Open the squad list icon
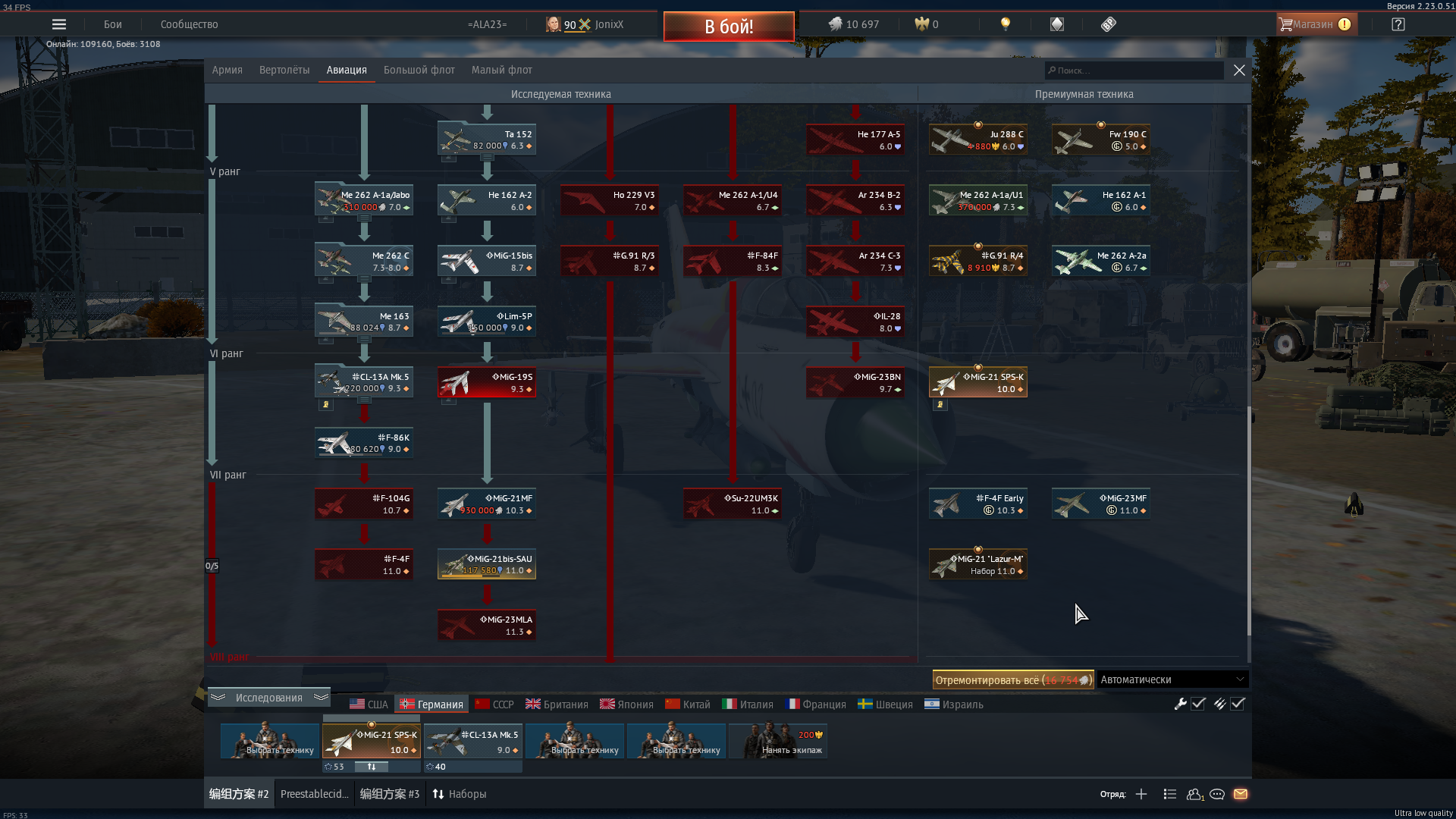This screenshot has width=1456, height=819. 1170,794
